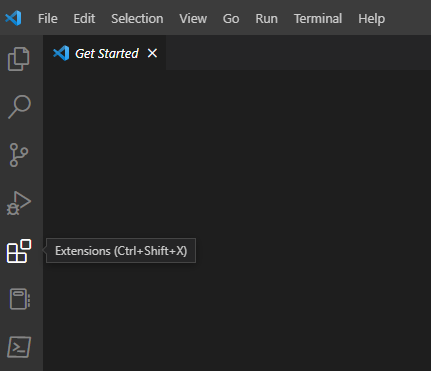Open the terminal icon in activity bar
The image size is (431, 371).
[19, 347]
